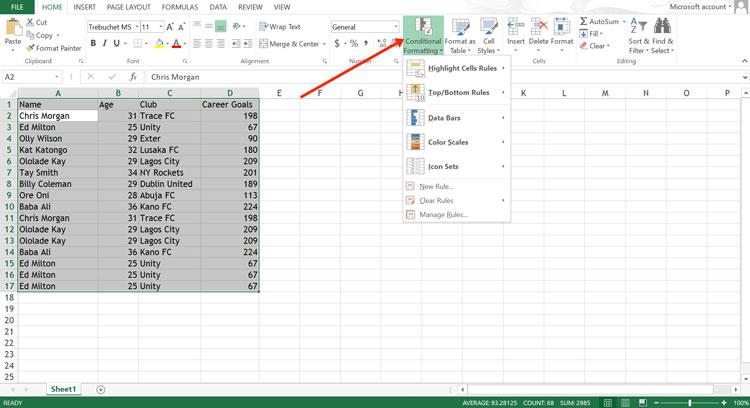
Task: Click the borders icon
Action: click(138, 44)
